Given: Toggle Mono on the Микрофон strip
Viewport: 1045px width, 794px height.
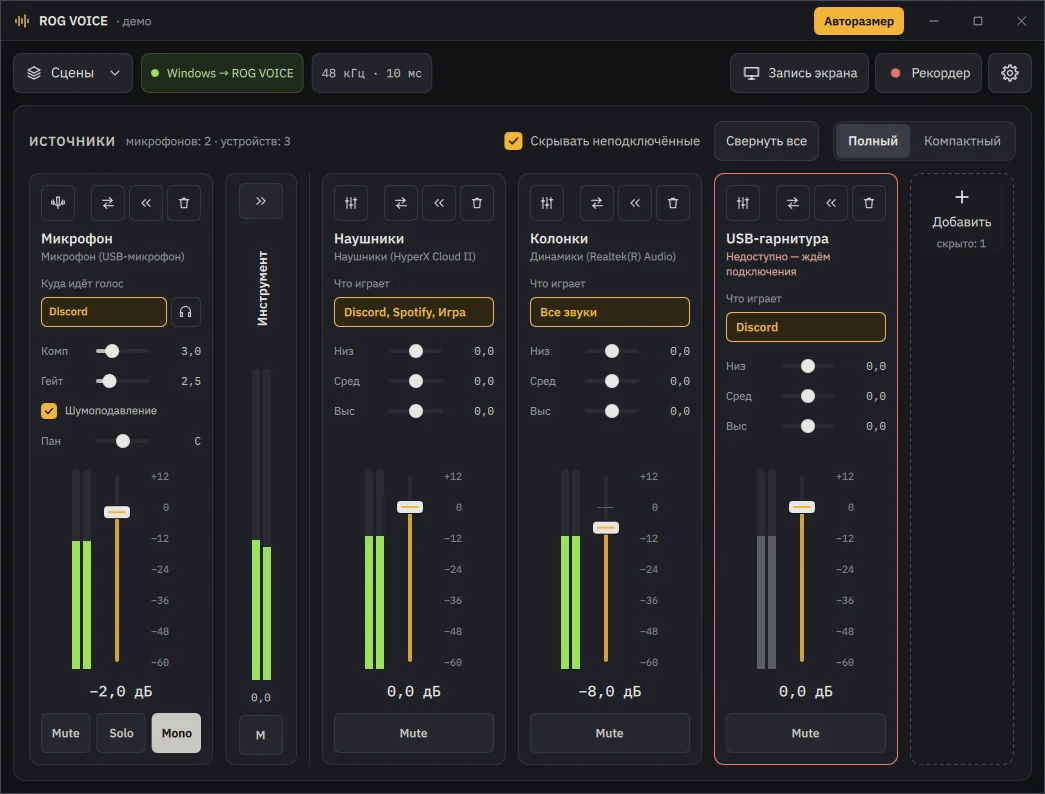Looking at the screenshot, I should pos(177,733).
